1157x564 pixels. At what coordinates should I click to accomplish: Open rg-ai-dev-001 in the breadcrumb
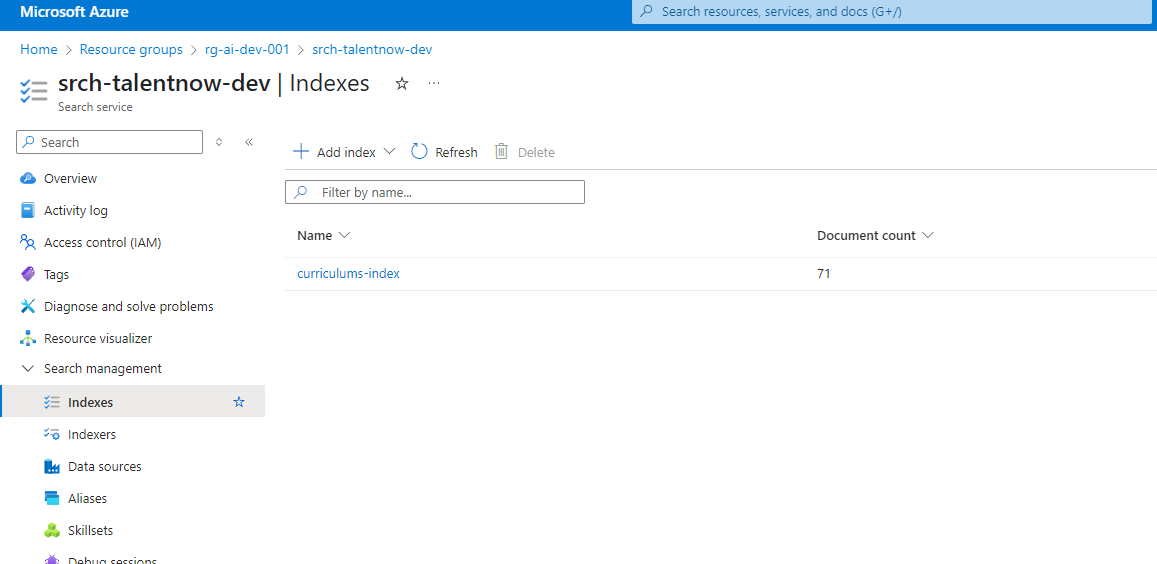[x=247, y=49]
